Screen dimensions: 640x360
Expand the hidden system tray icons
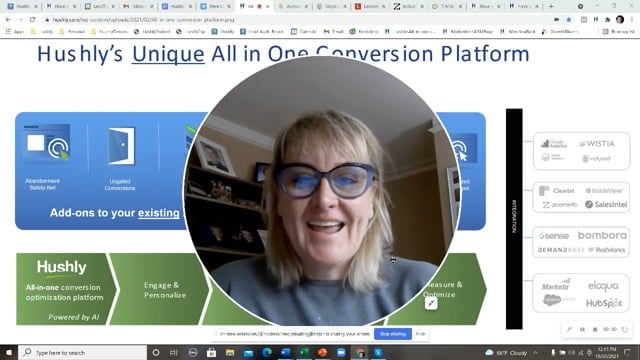535,352
